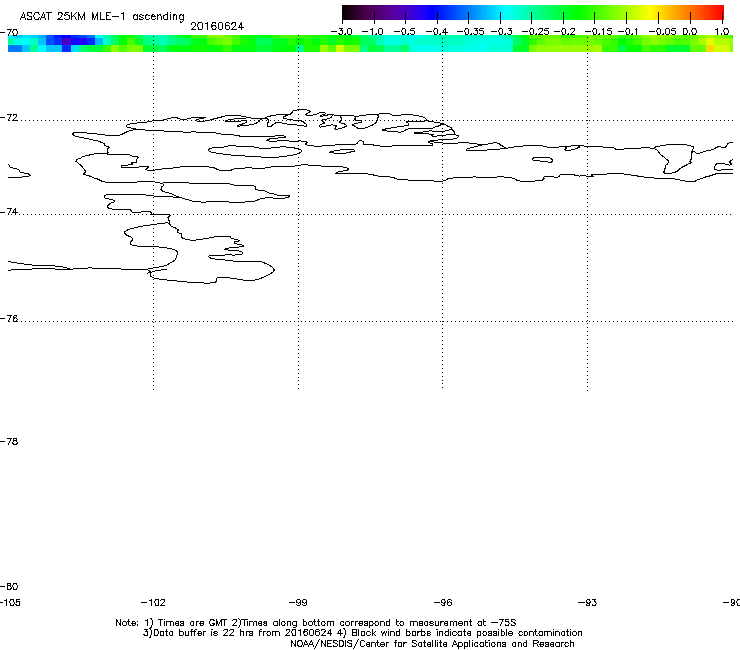This screenshot has width=740, height=650.
Task: Click the latitude label -80
Action: (9, 587)
